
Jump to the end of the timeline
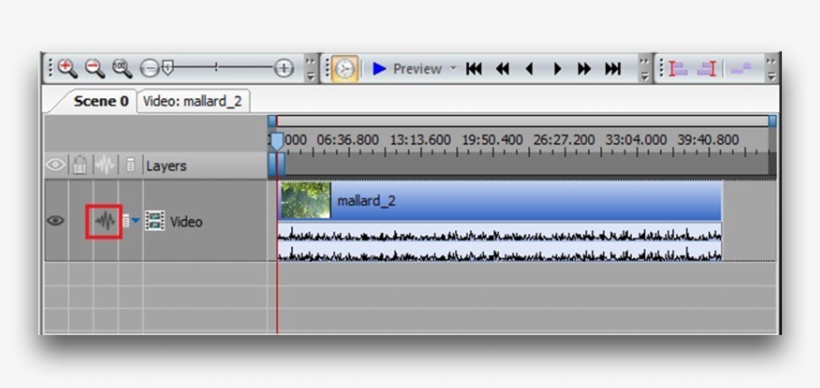coord(613,69)
